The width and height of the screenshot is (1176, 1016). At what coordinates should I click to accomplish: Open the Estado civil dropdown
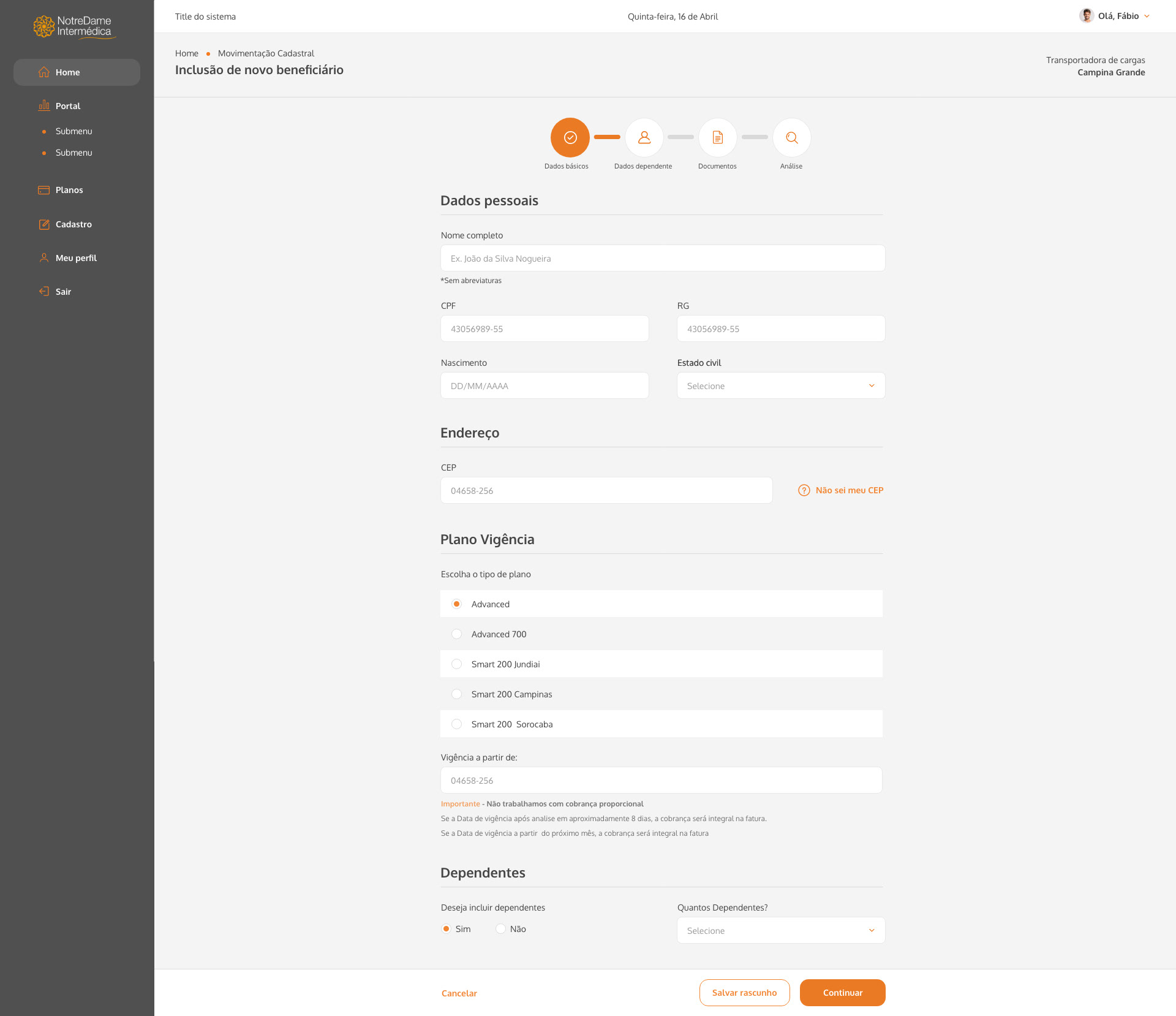(x=780, y=386)
